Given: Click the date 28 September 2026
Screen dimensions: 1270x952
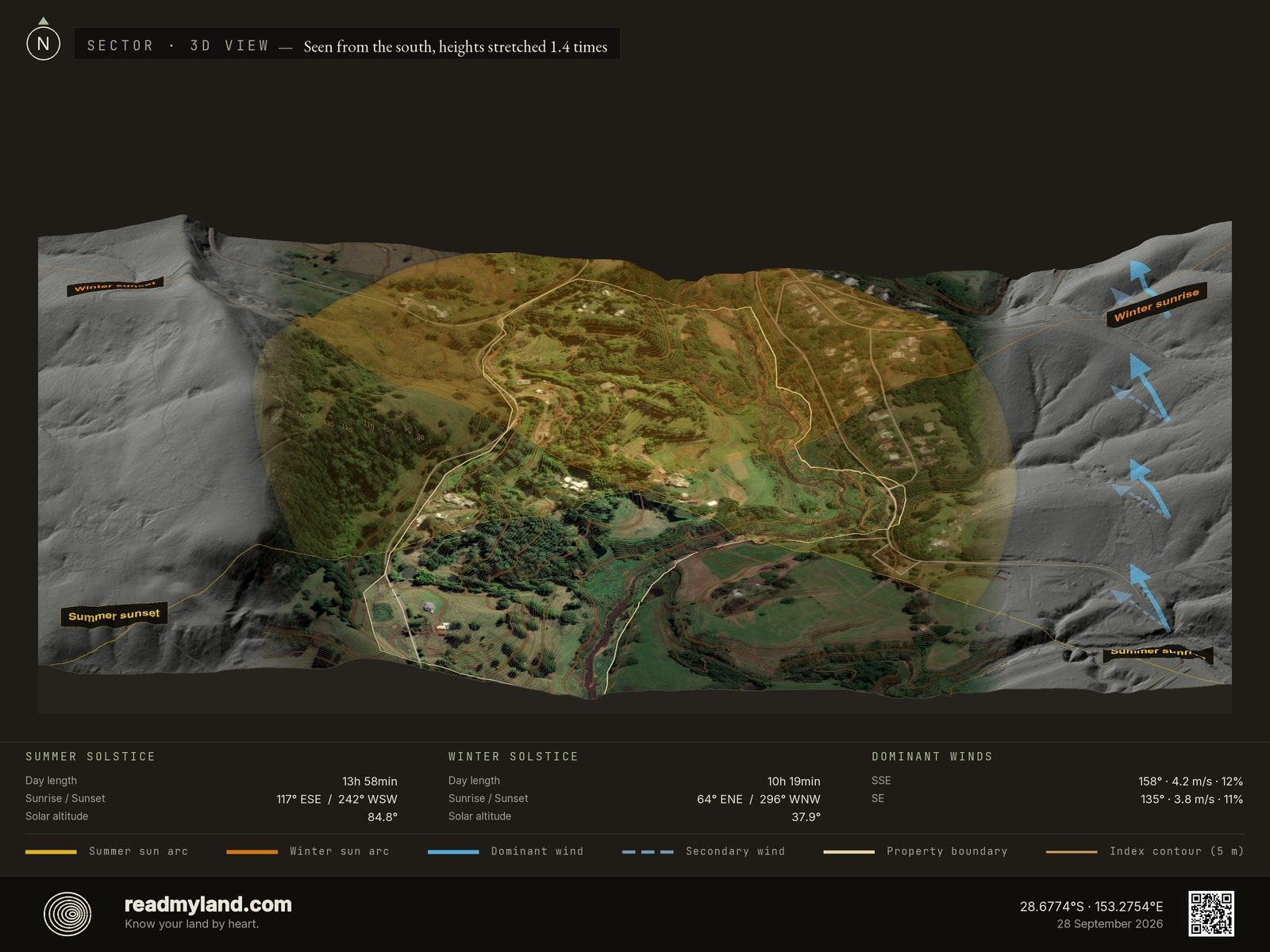Looking at the screenshot, I should point(1110,924).
